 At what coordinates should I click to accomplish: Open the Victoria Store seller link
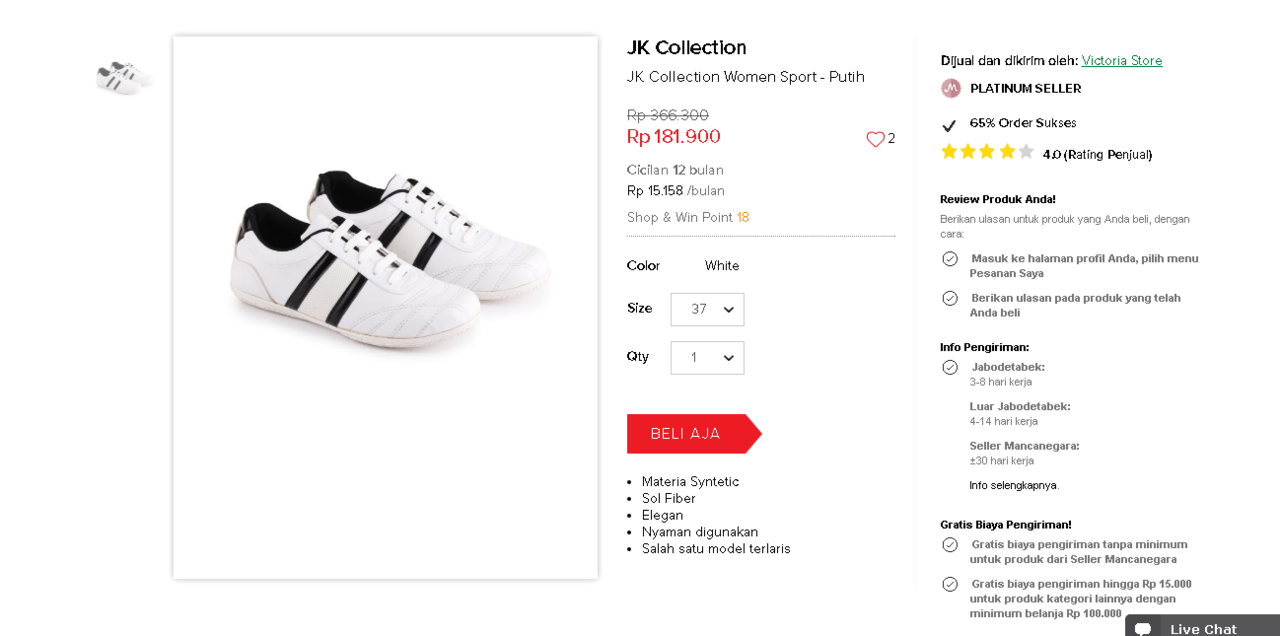(x=1121, y=61)
